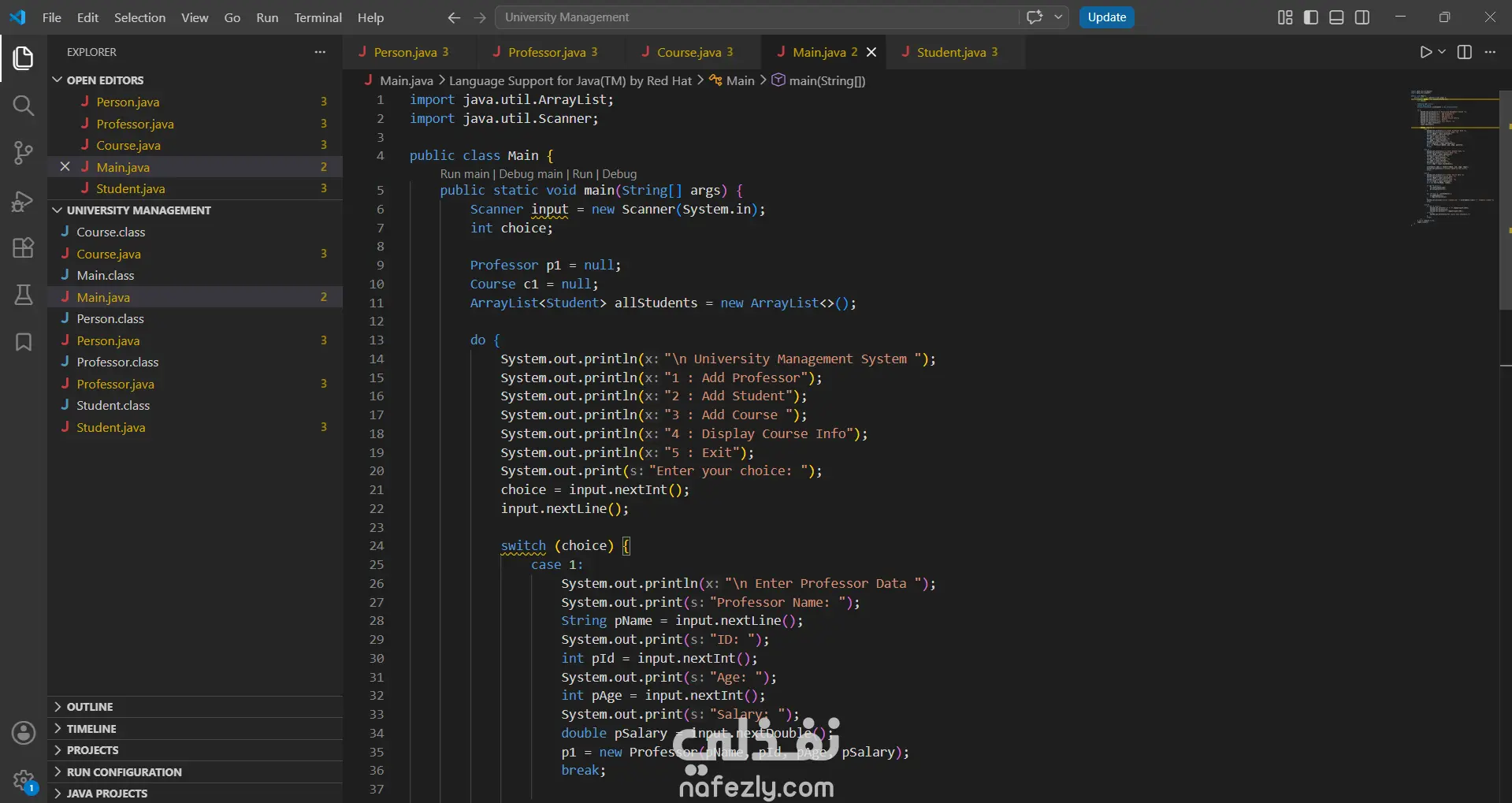Image resolution: width=1512 pixels, height=803 pixels.
Task: Open the Explorer view in activity bar
Action: click(x=24, y=58)
